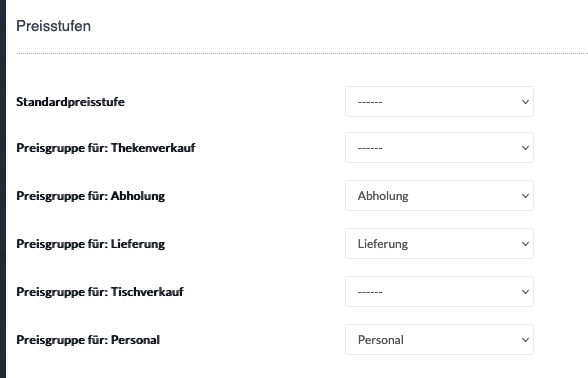Screen dimensions: 588x378
Task: Open the Standardpreisstufe dropdown
Action: 439,102
